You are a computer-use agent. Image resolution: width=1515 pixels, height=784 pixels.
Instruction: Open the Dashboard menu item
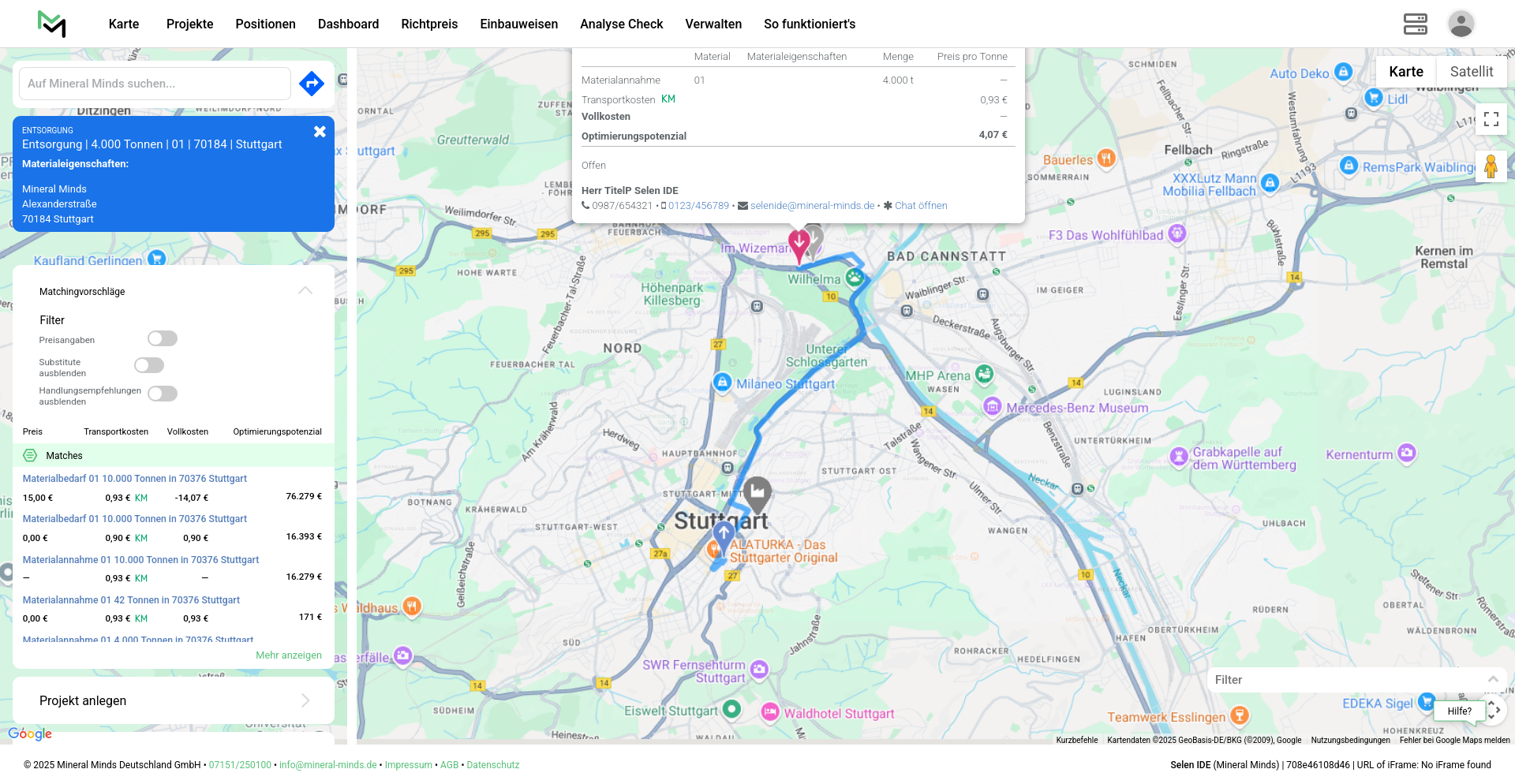tap(348, 24)
